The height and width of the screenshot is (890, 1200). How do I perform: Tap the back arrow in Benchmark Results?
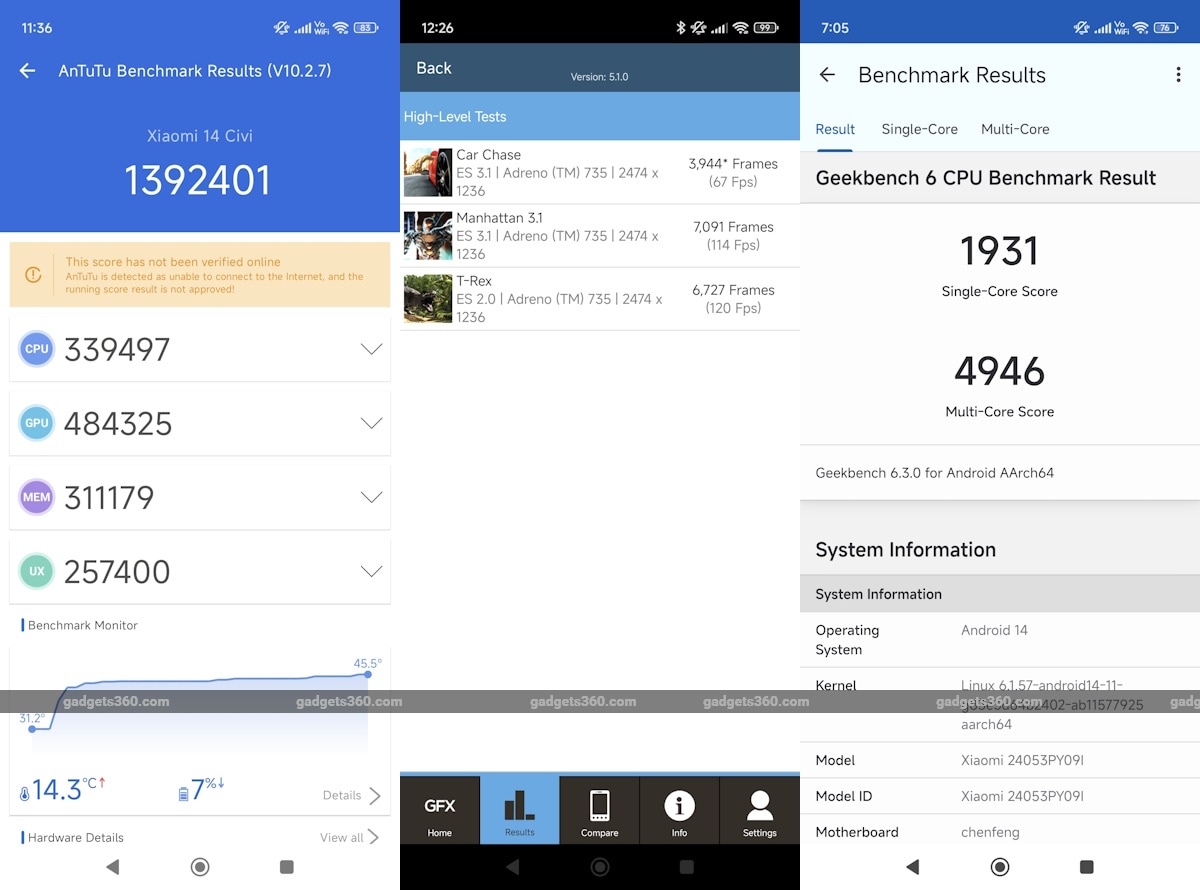826,75
